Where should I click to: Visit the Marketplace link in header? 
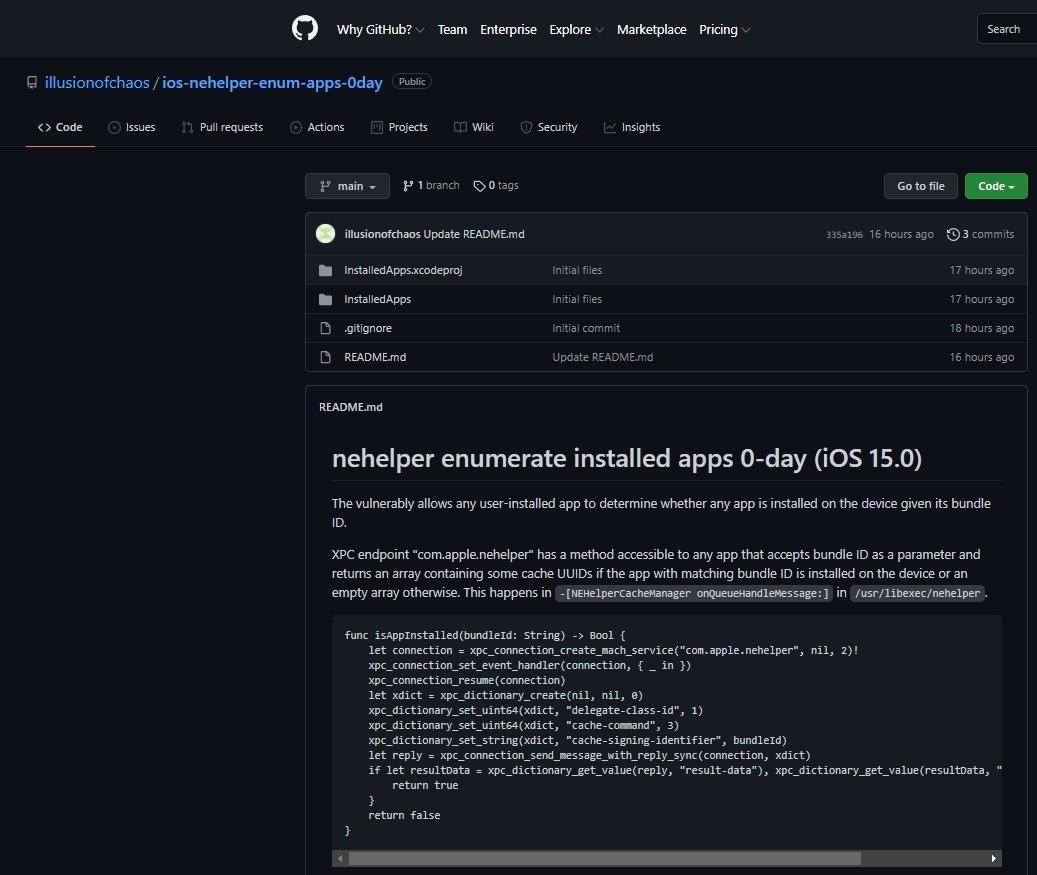(651, 30)
